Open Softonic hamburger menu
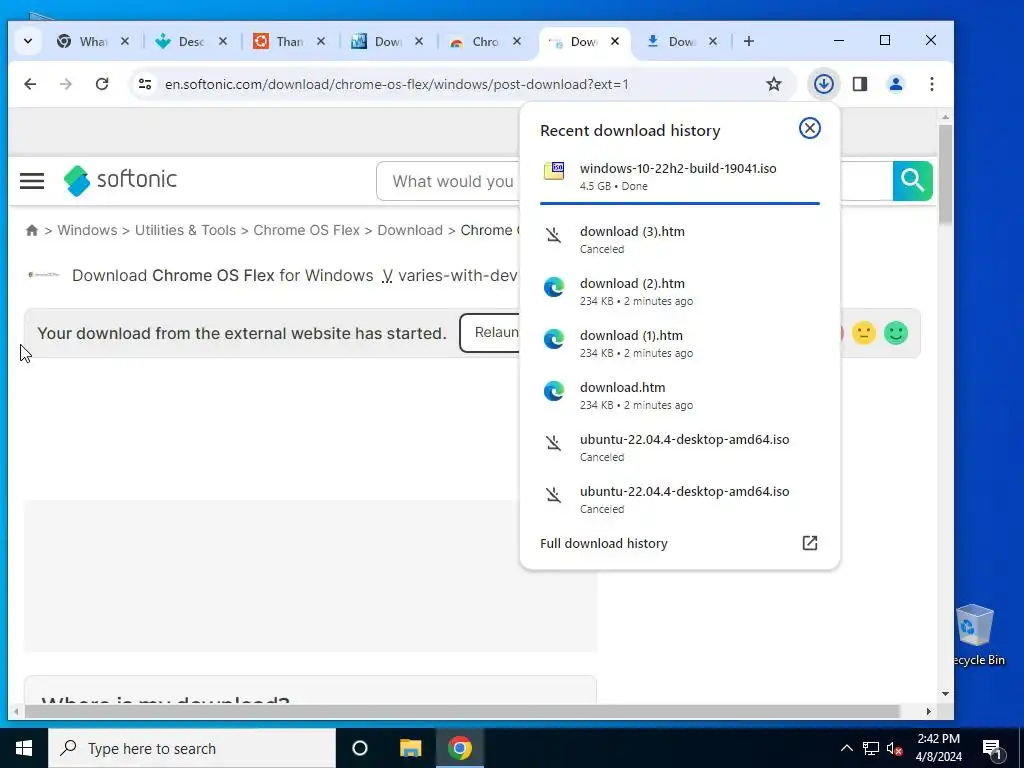The height and width of the screenshot is (768, 1024). [x=32, y=180]
